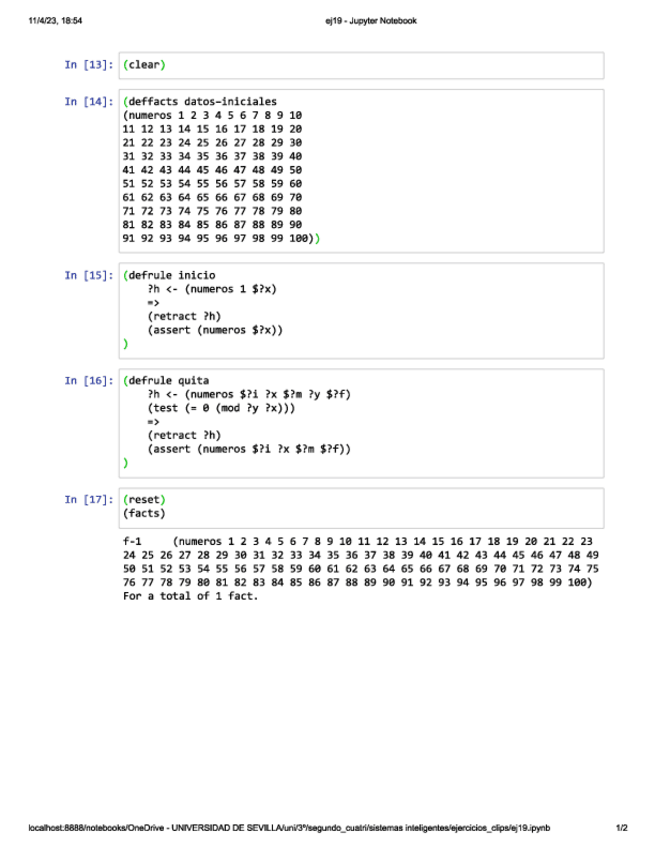Select the In [16]: prompt
The height and width of the screenshot is (848, 655).
(89, 381)
